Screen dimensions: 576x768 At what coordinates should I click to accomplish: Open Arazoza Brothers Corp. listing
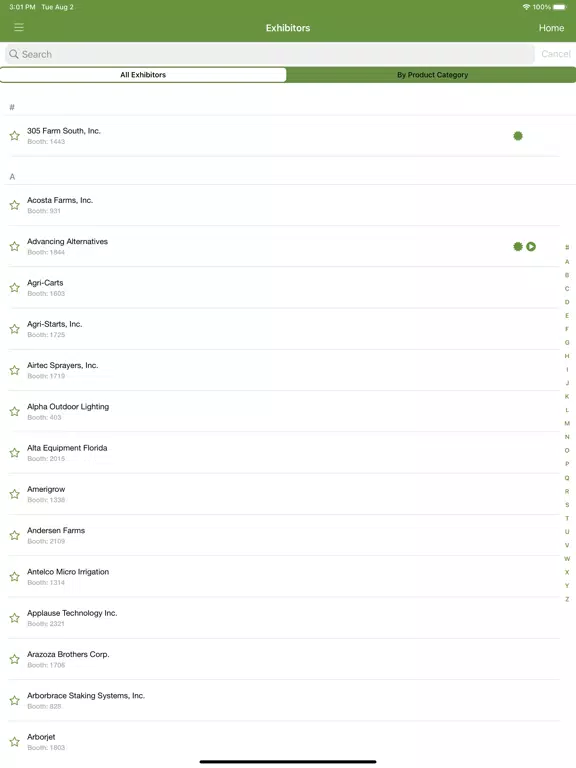[284, 659]
